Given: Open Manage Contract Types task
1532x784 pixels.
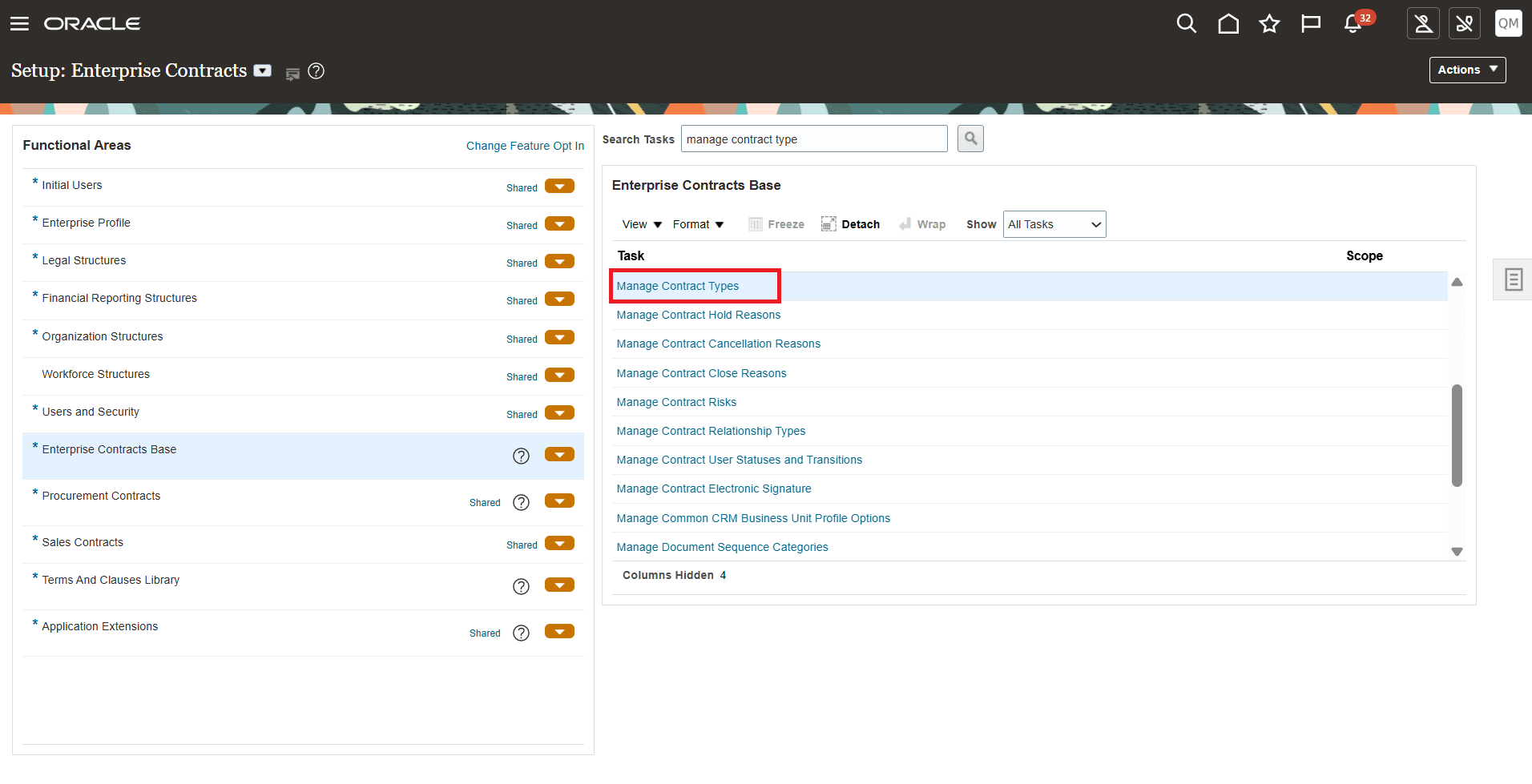Looking at the screenshot, I should (678, 286).
